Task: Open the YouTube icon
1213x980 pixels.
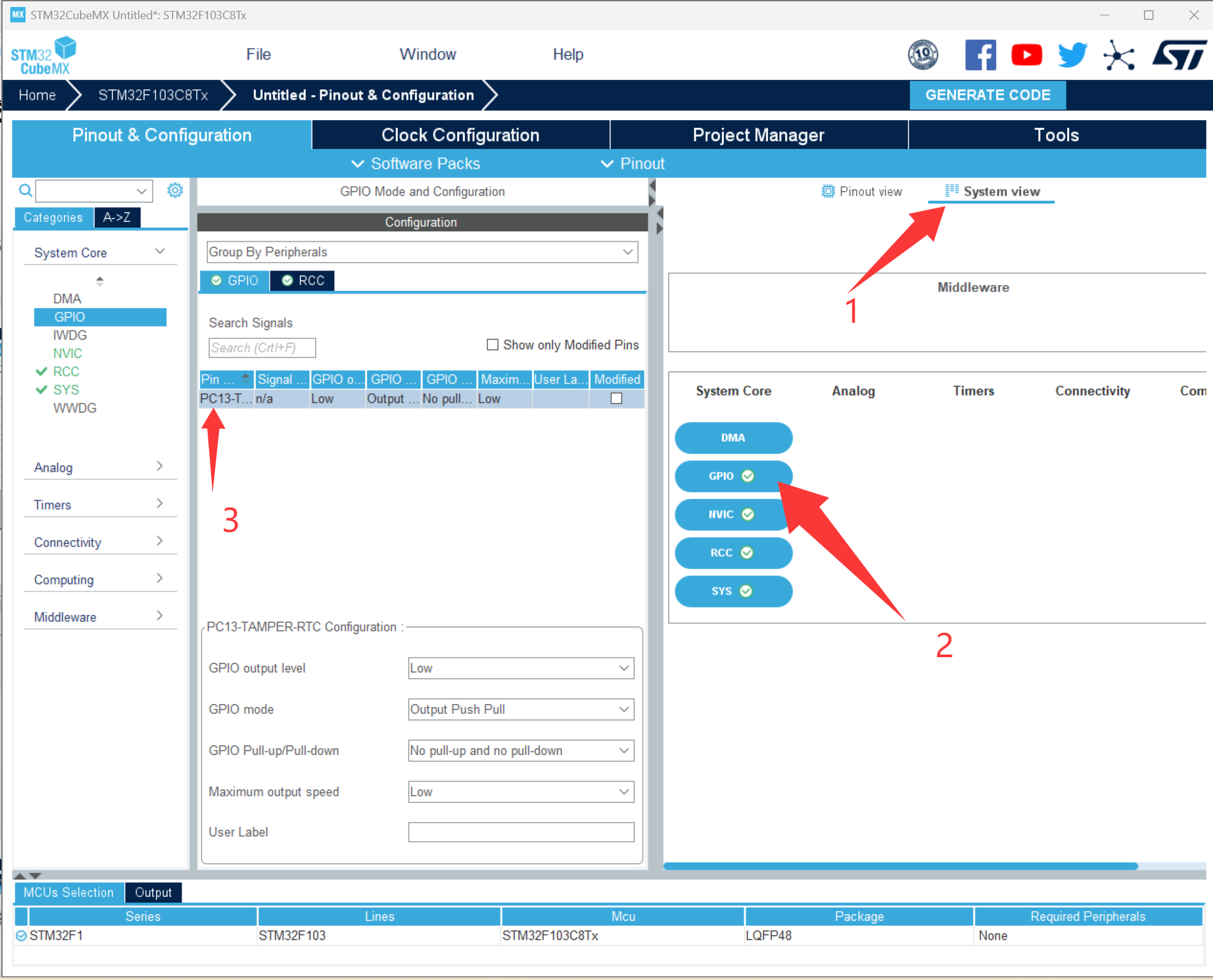Action: 1026,55
